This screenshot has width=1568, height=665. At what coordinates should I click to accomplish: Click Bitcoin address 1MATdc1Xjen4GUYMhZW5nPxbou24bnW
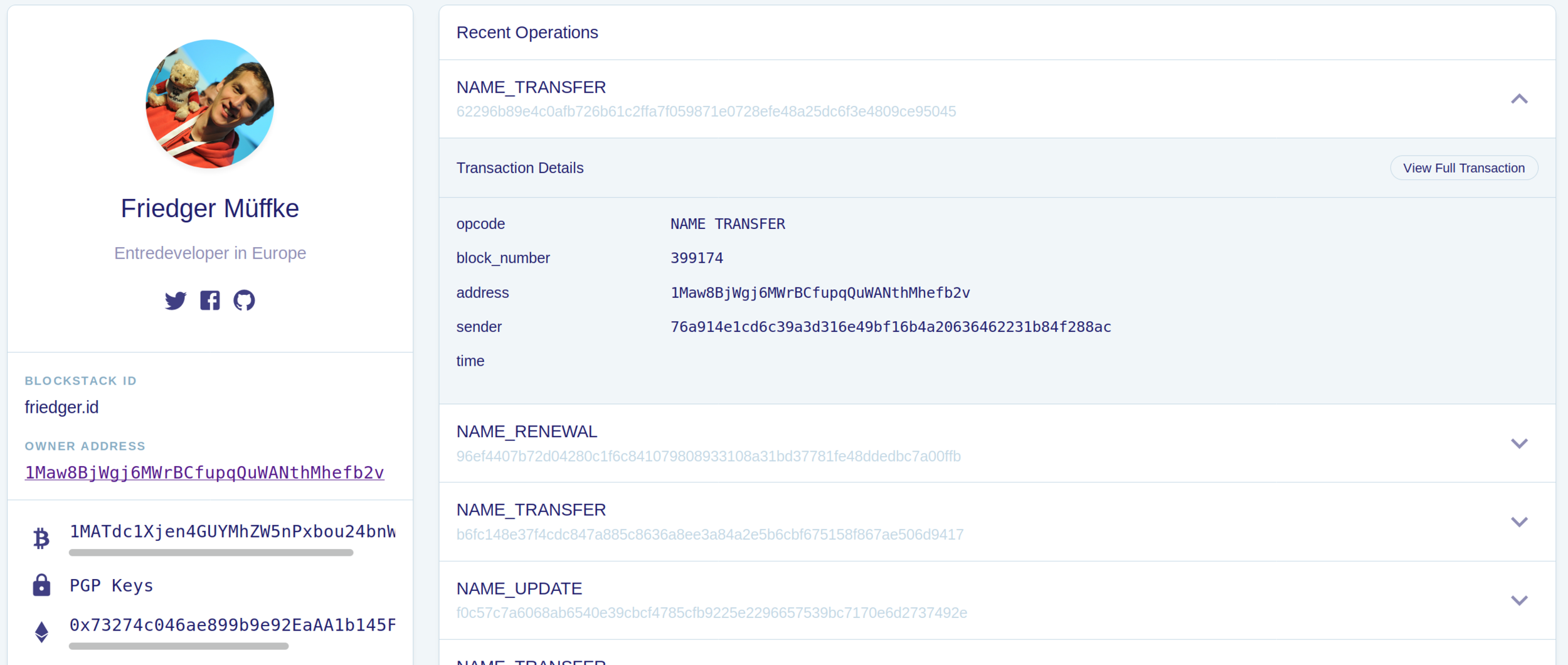click(233, 532)
